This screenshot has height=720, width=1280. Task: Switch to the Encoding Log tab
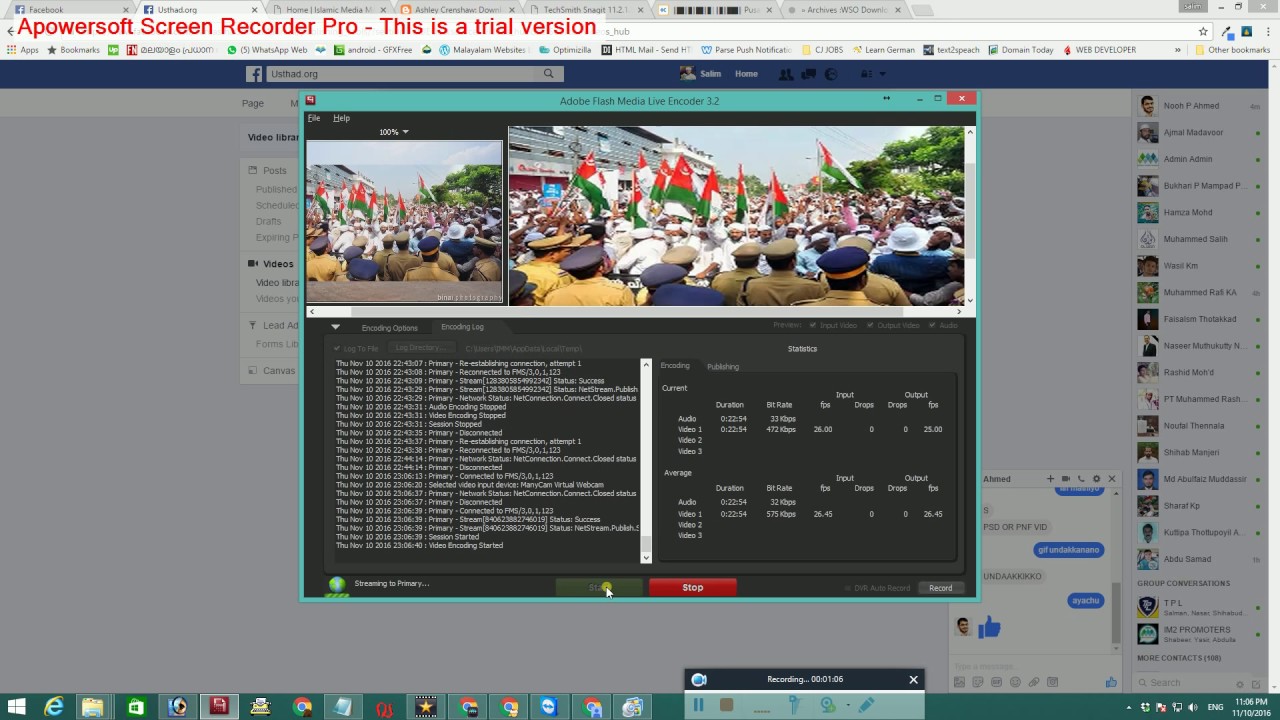[x=462, y=327]
